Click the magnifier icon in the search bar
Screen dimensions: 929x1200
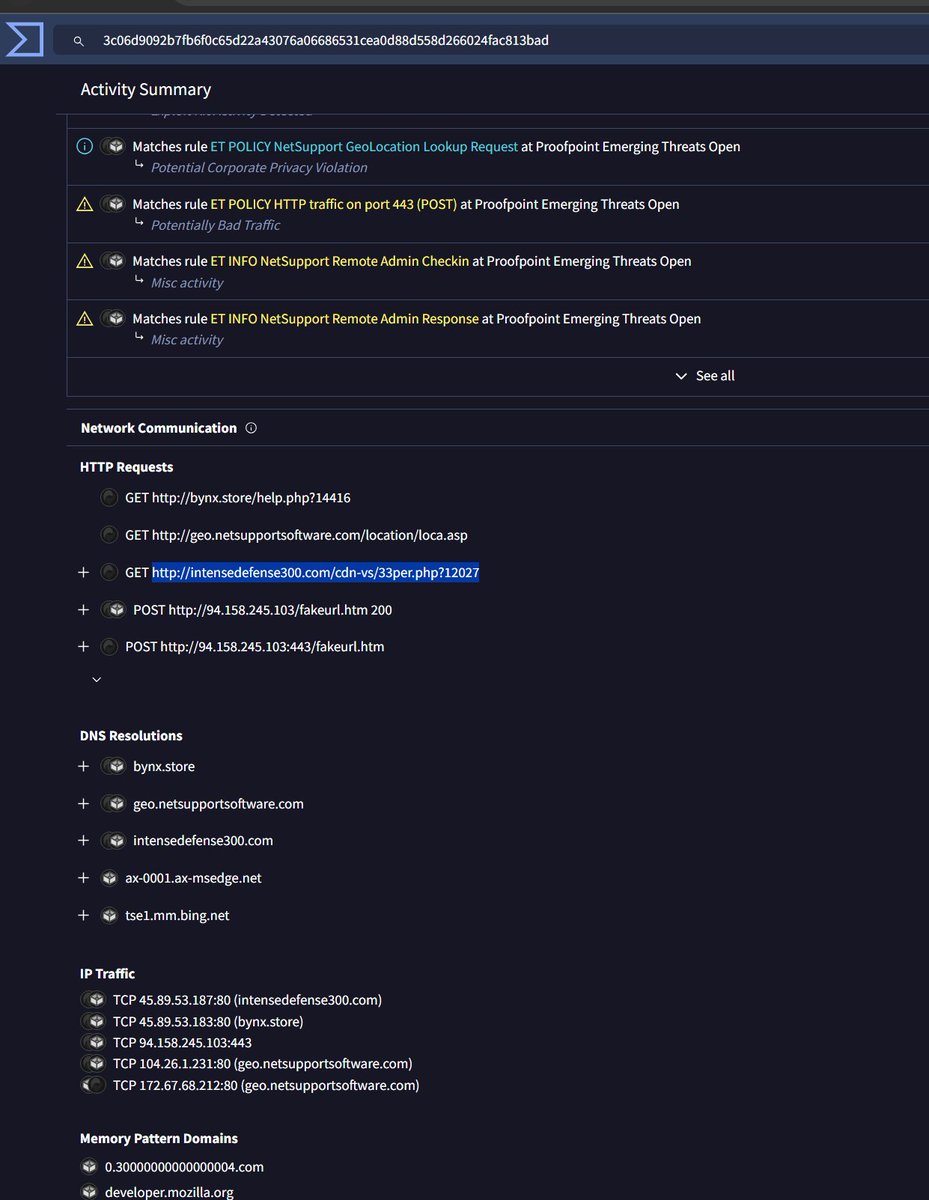[78, 40]
